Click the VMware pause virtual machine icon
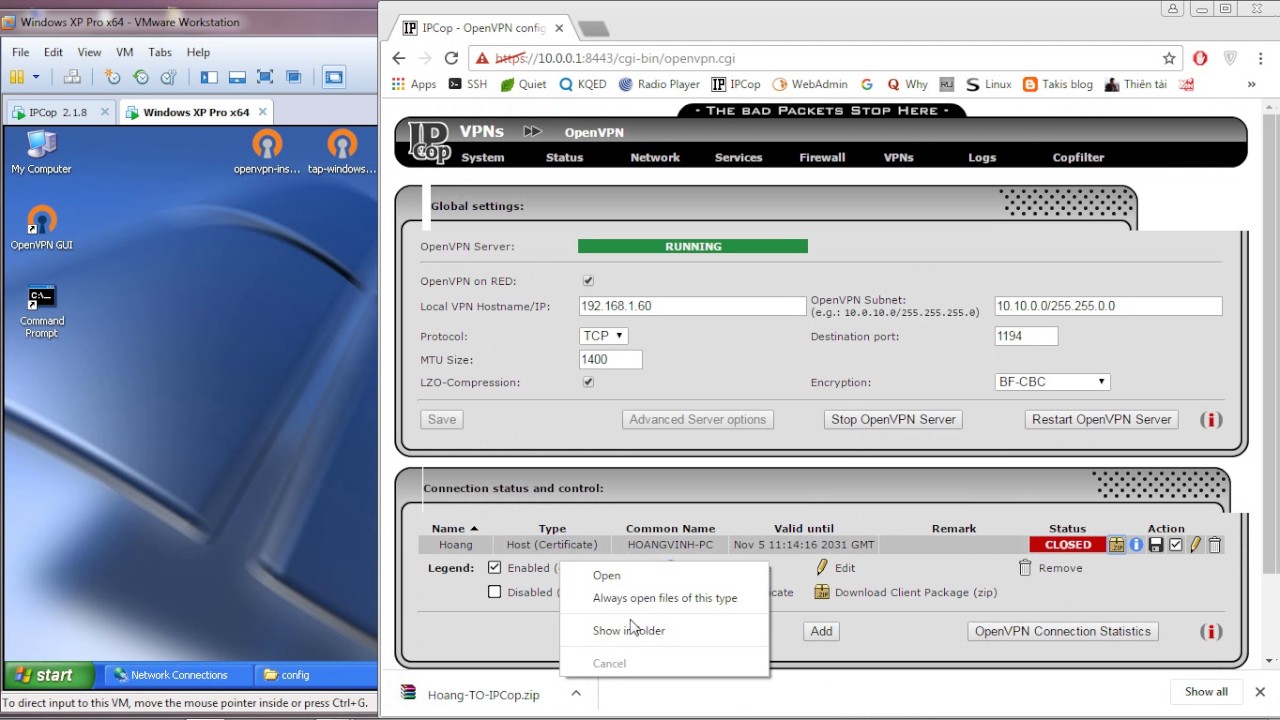This screenshot has width=1280, height=720. click(x=17, y=77)
